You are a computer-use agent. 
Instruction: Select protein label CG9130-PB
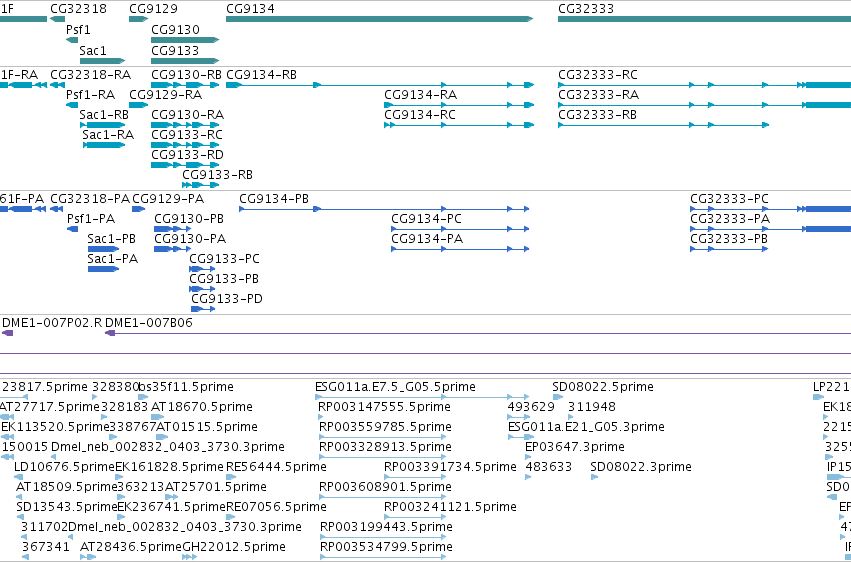pos(189,219)
